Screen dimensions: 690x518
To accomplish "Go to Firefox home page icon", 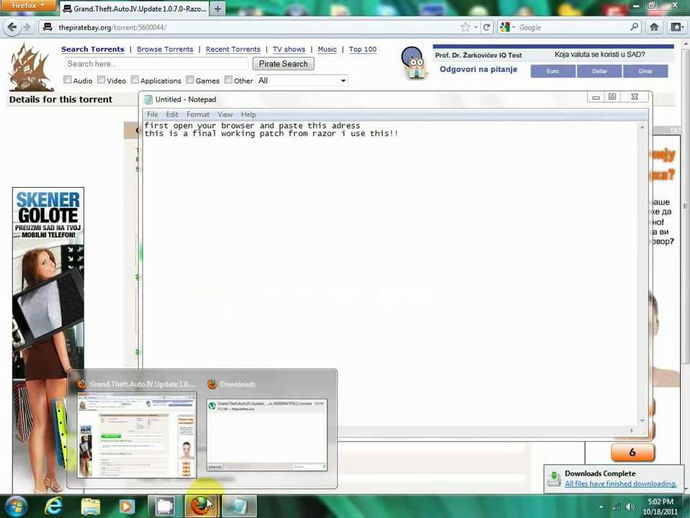I will (654, 27).
